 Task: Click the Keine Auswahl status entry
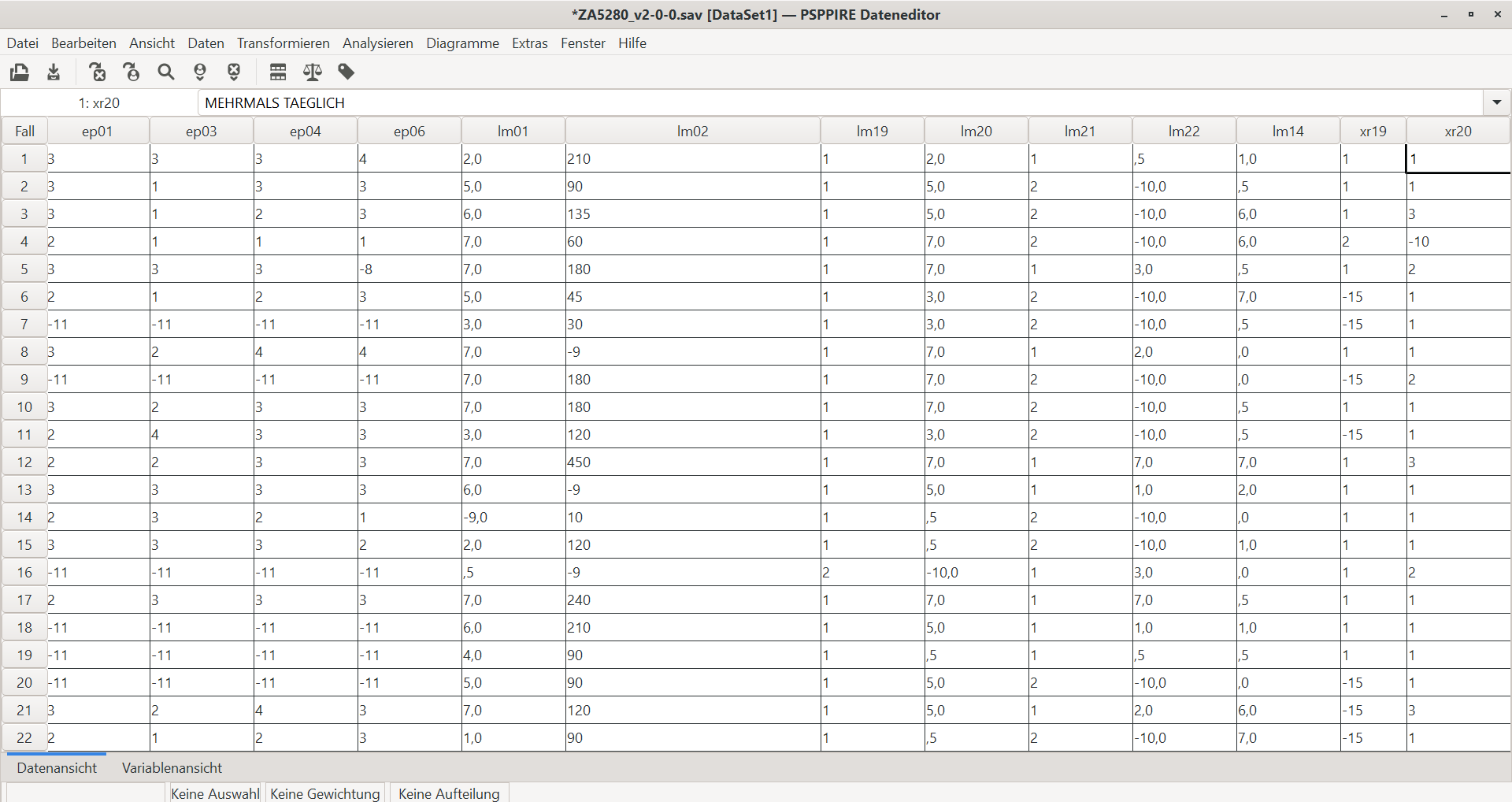215,793
